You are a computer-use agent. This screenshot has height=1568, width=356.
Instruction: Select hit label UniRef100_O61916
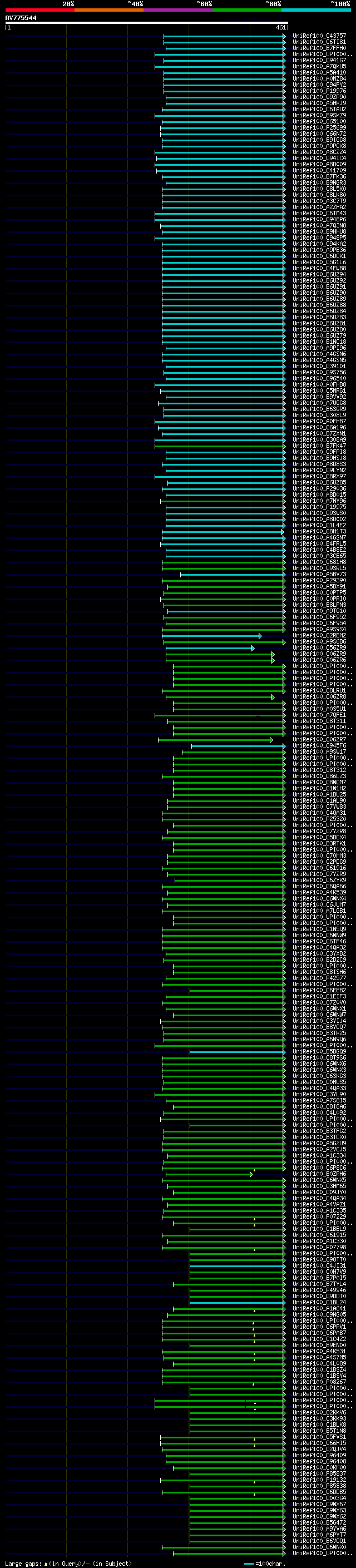[x=319, y=868]
